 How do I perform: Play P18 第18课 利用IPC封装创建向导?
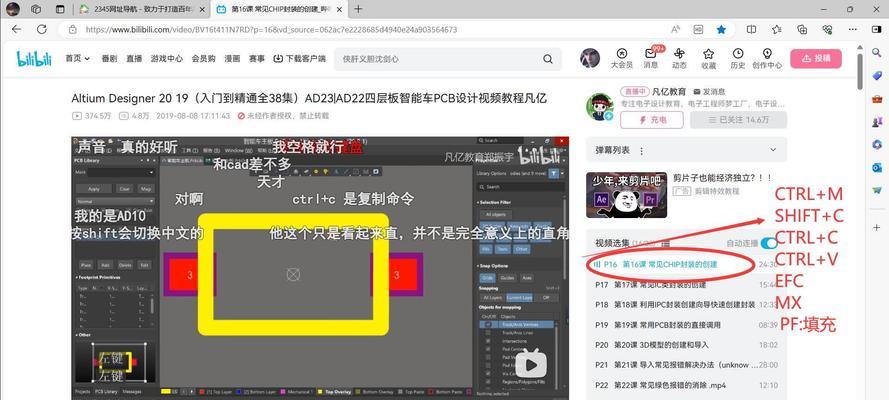coord(686,304)
